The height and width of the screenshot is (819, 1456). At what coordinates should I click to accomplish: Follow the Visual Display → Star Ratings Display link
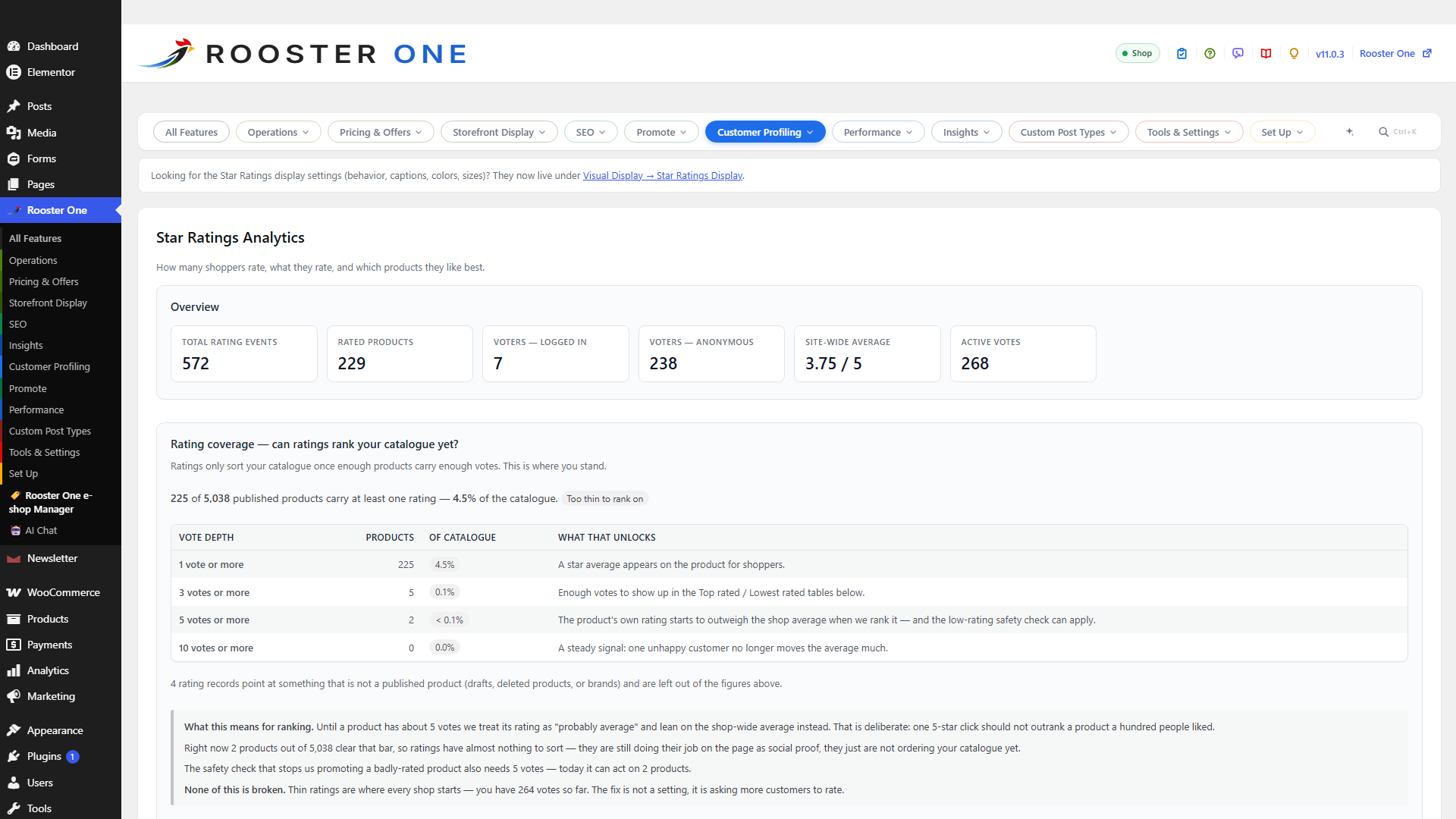(x=662, y=176)
